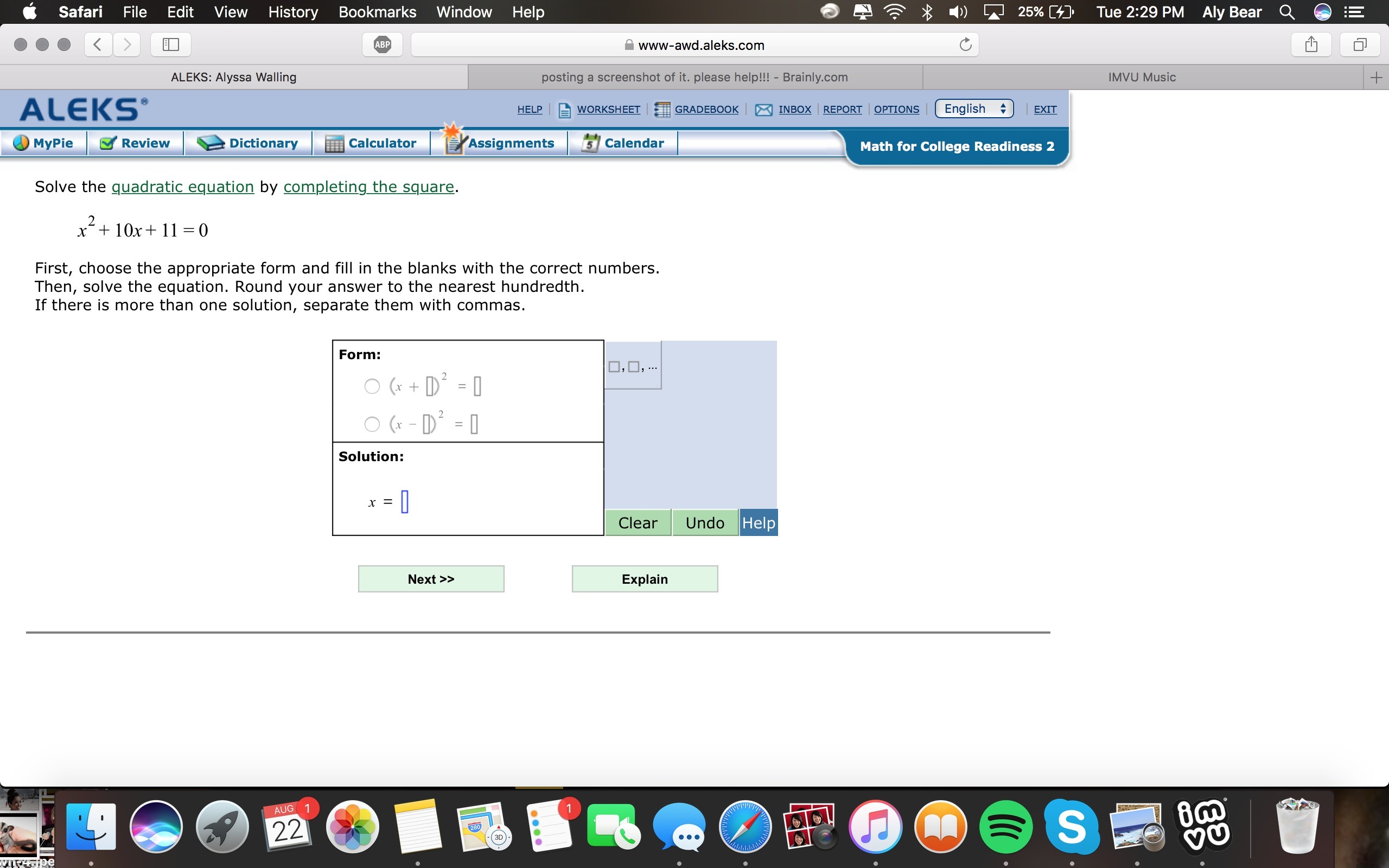Click the x = solution input box
Image resolution: width=1389 pixels, height=868 pixels.
click(x=405, y=502)
